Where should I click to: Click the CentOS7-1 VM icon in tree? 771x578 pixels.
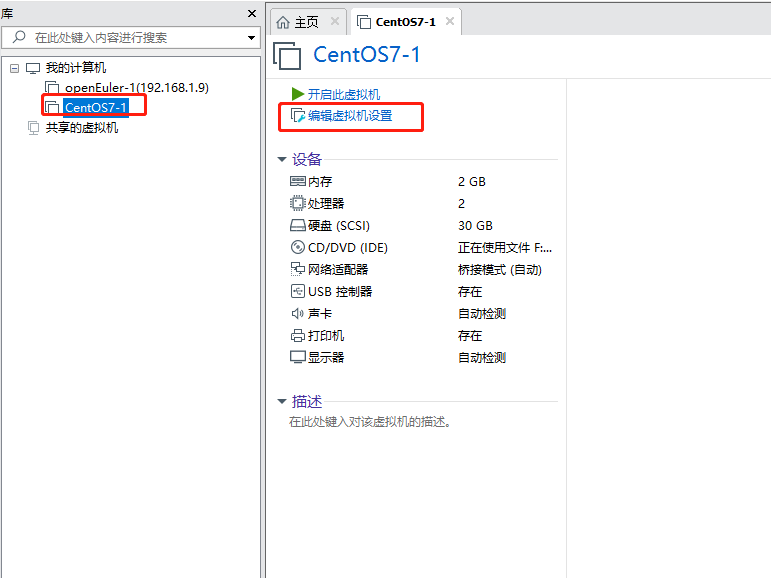[52, 107]
